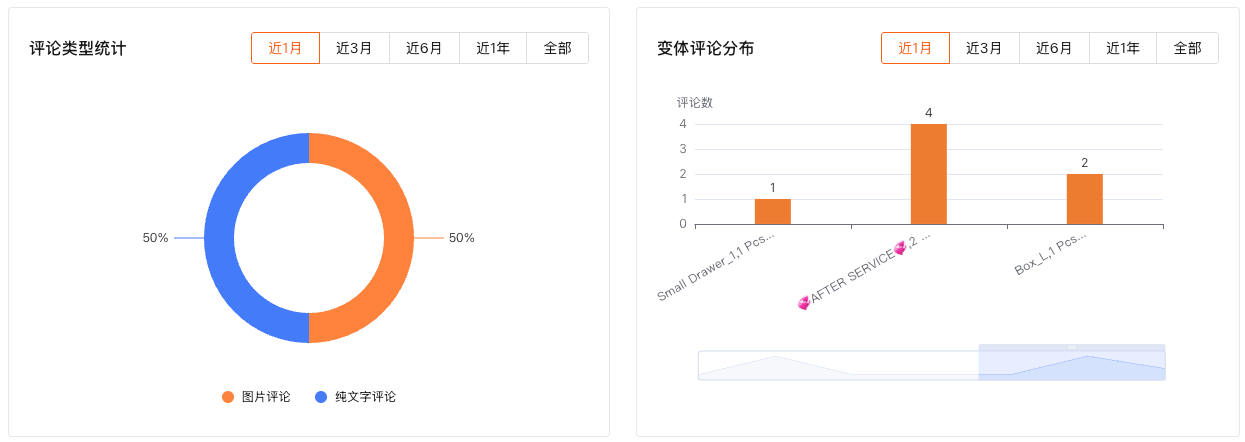
Task: Click the orange half of the donut chart
Action: point(398,238)
